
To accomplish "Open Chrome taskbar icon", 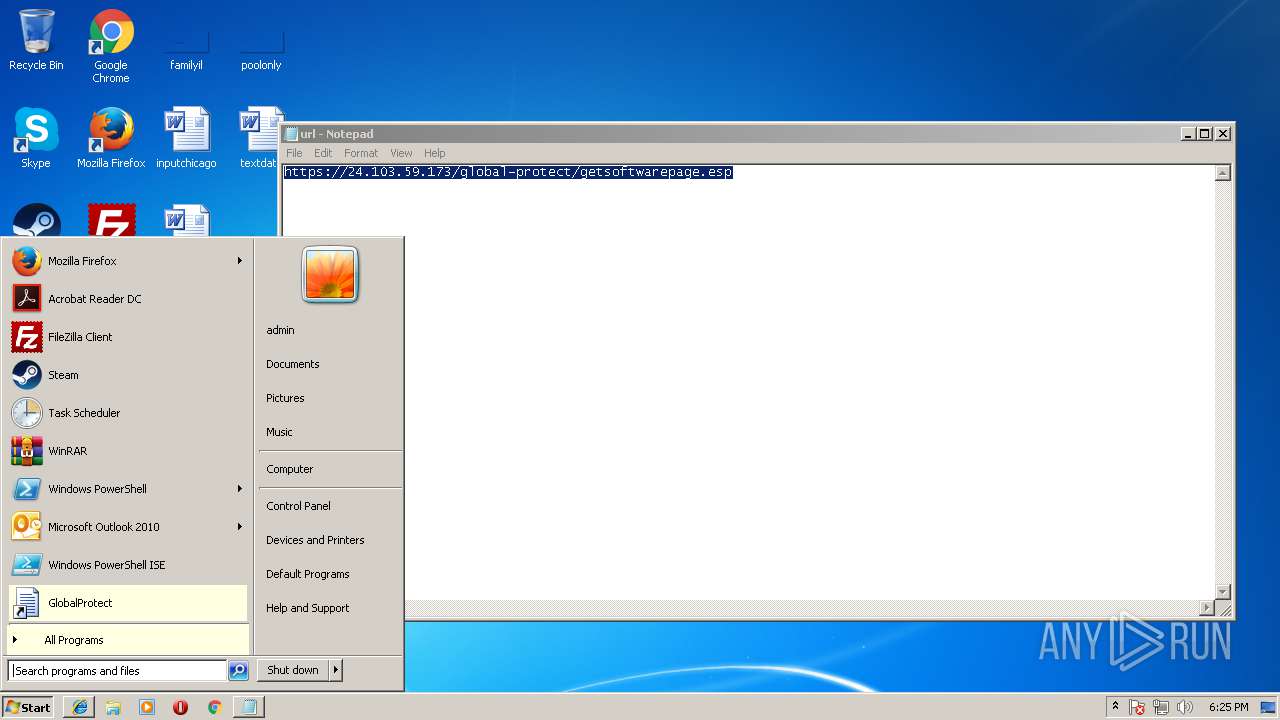I will (214, 707).
